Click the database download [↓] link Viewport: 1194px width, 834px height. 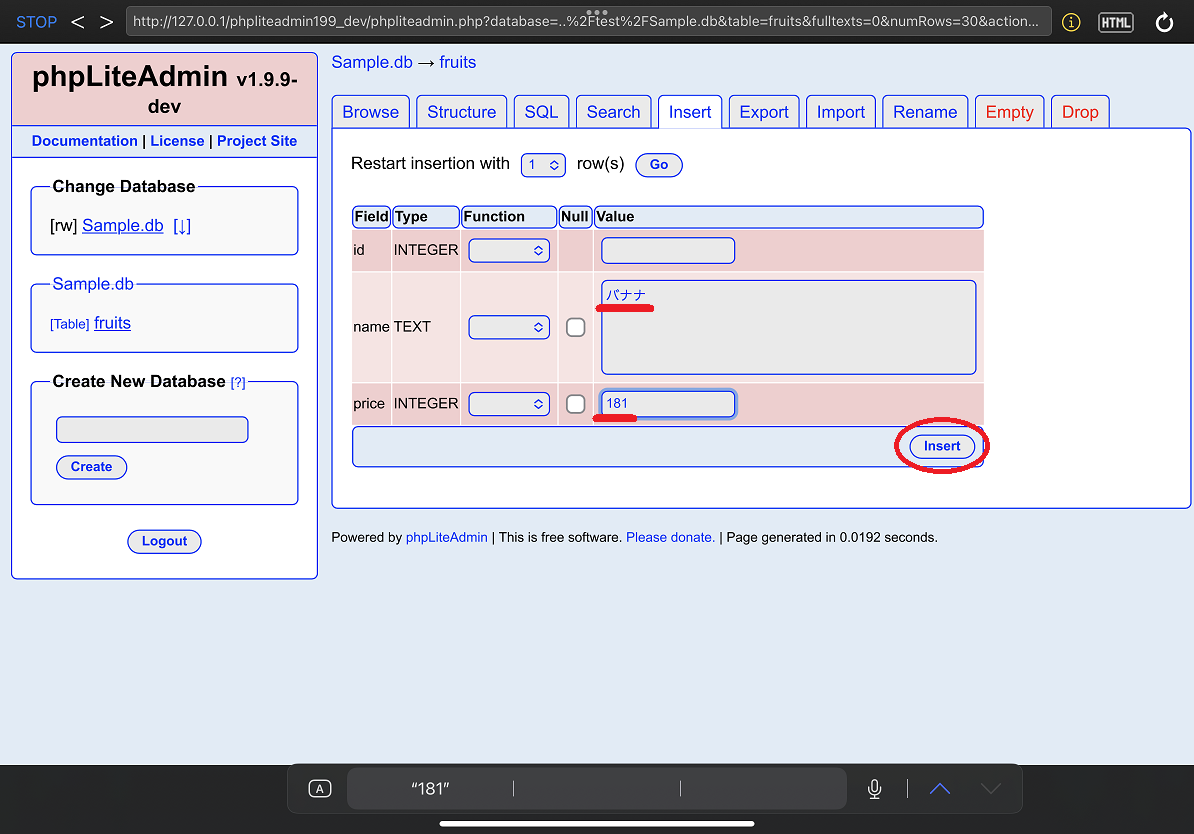182,225
